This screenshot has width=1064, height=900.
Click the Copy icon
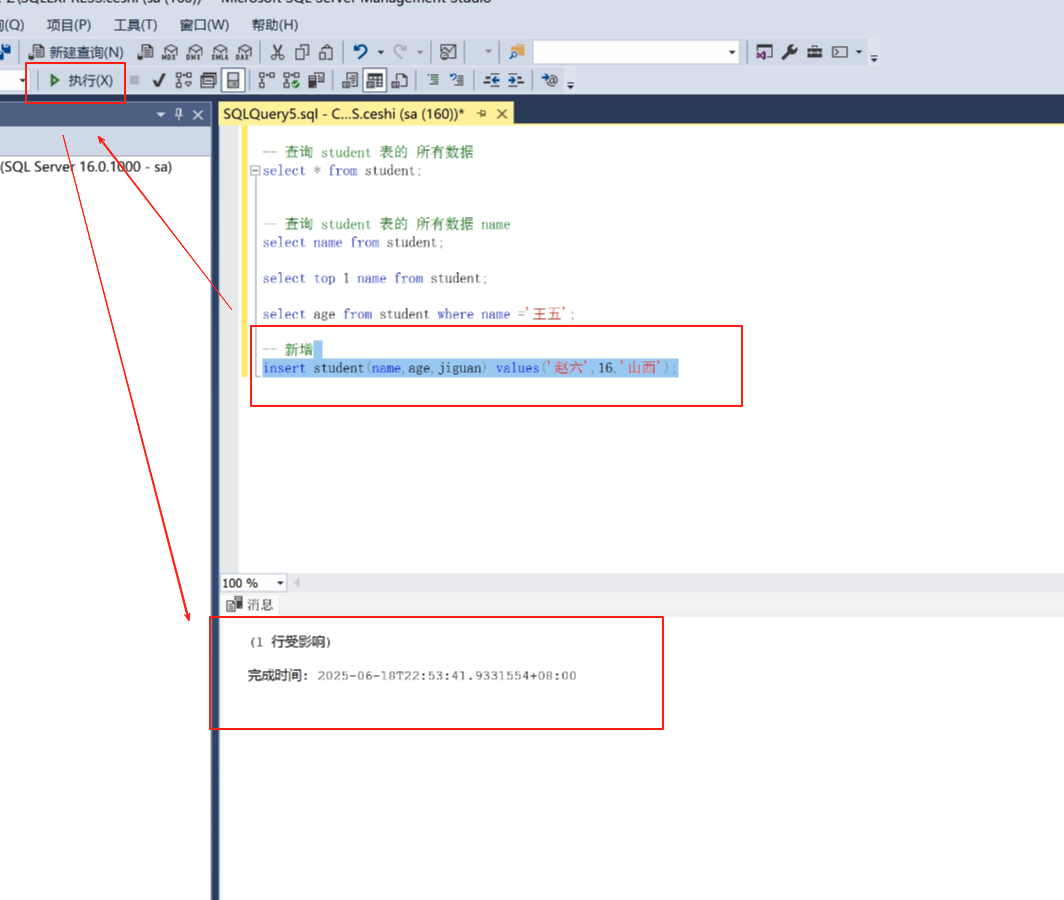point(302,52)
